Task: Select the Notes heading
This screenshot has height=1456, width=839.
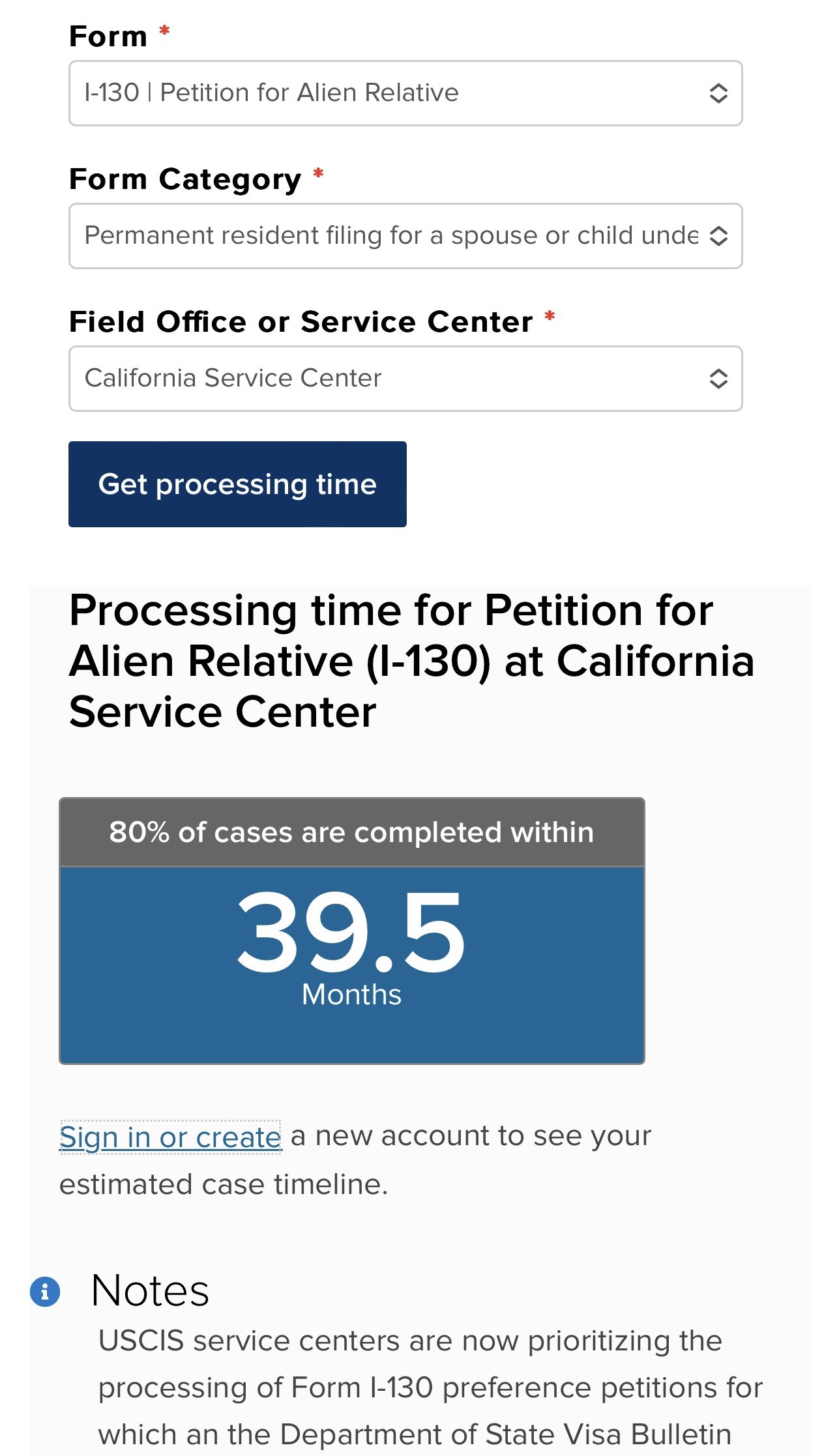Action: [150, 1290]
